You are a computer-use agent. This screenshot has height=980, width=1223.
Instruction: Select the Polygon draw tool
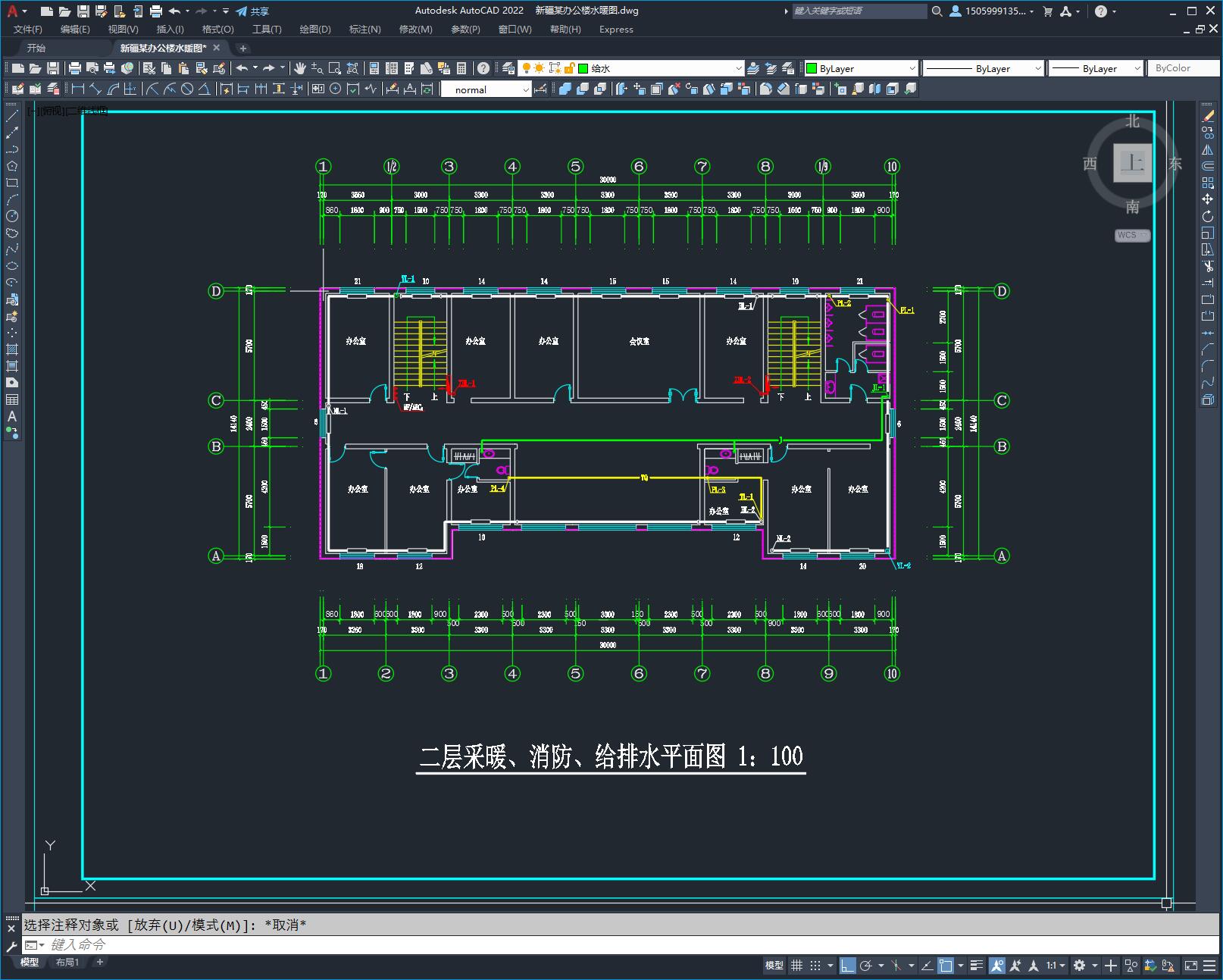12,166
